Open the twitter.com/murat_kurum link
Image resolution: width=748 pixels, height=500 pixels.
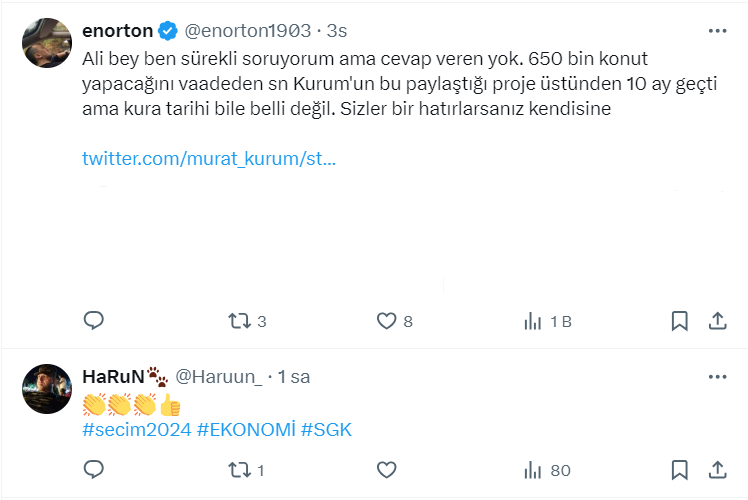(208, 159)
